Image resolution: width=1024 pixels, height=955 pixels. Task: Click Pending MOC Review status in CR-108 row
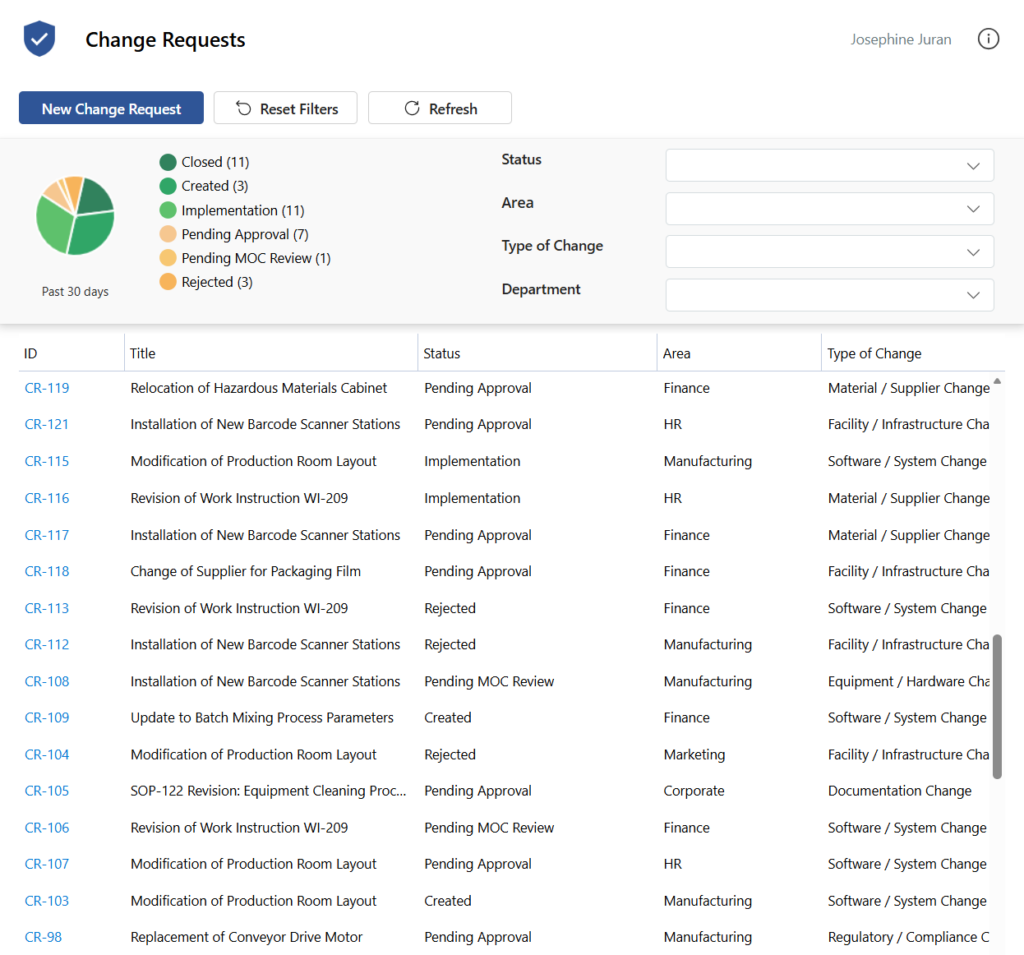(489, 681)
